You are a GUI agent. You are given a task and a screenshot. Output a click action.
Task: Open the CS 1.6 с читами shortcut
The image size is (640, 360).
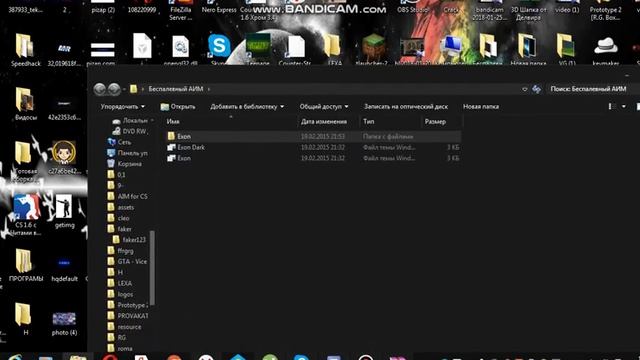(25, 215)
